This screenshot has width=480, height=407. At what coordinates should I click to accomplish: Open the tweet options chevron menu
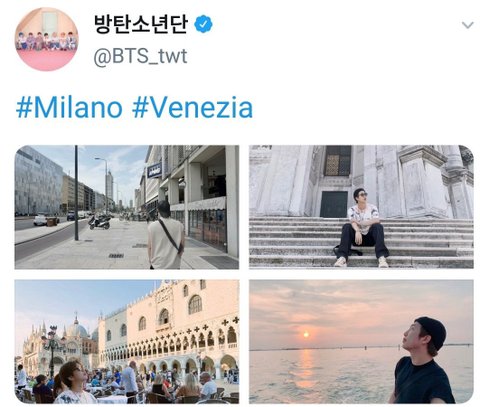[468, 25]
